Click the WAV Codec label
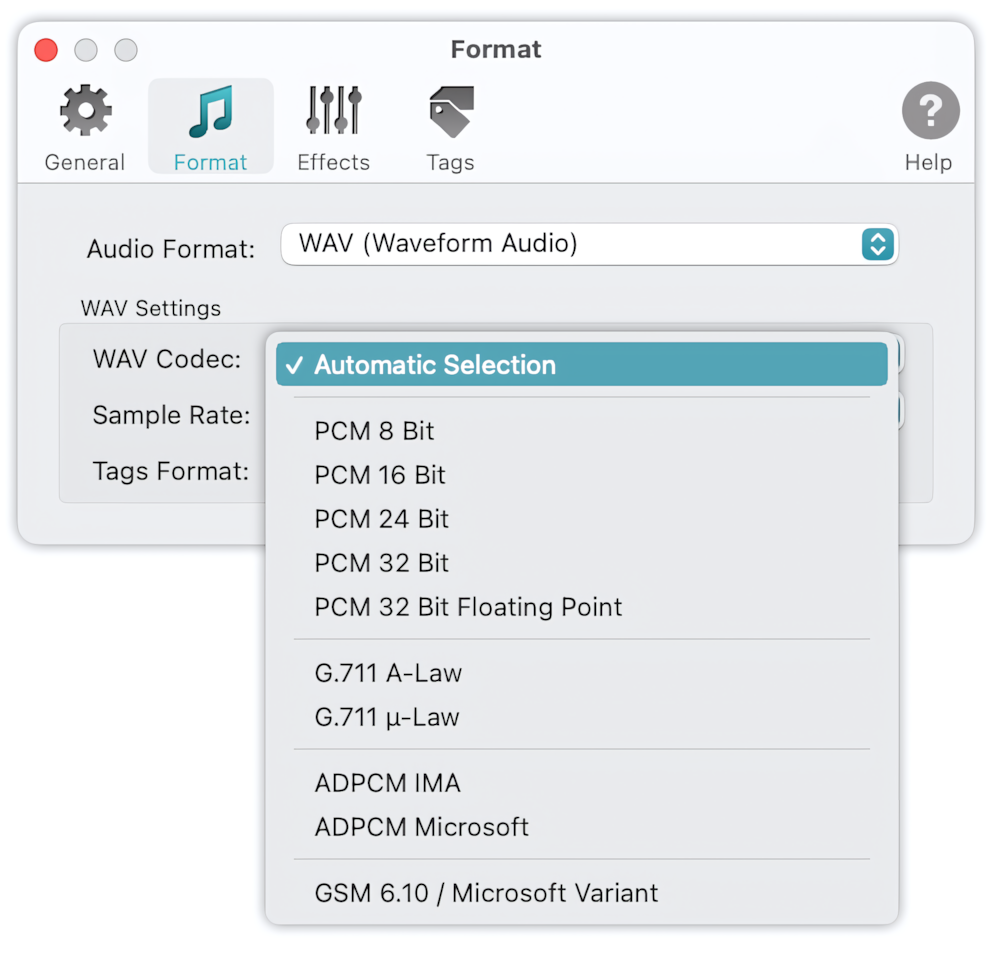Screen dimensions: 992x956 (167, 359)
